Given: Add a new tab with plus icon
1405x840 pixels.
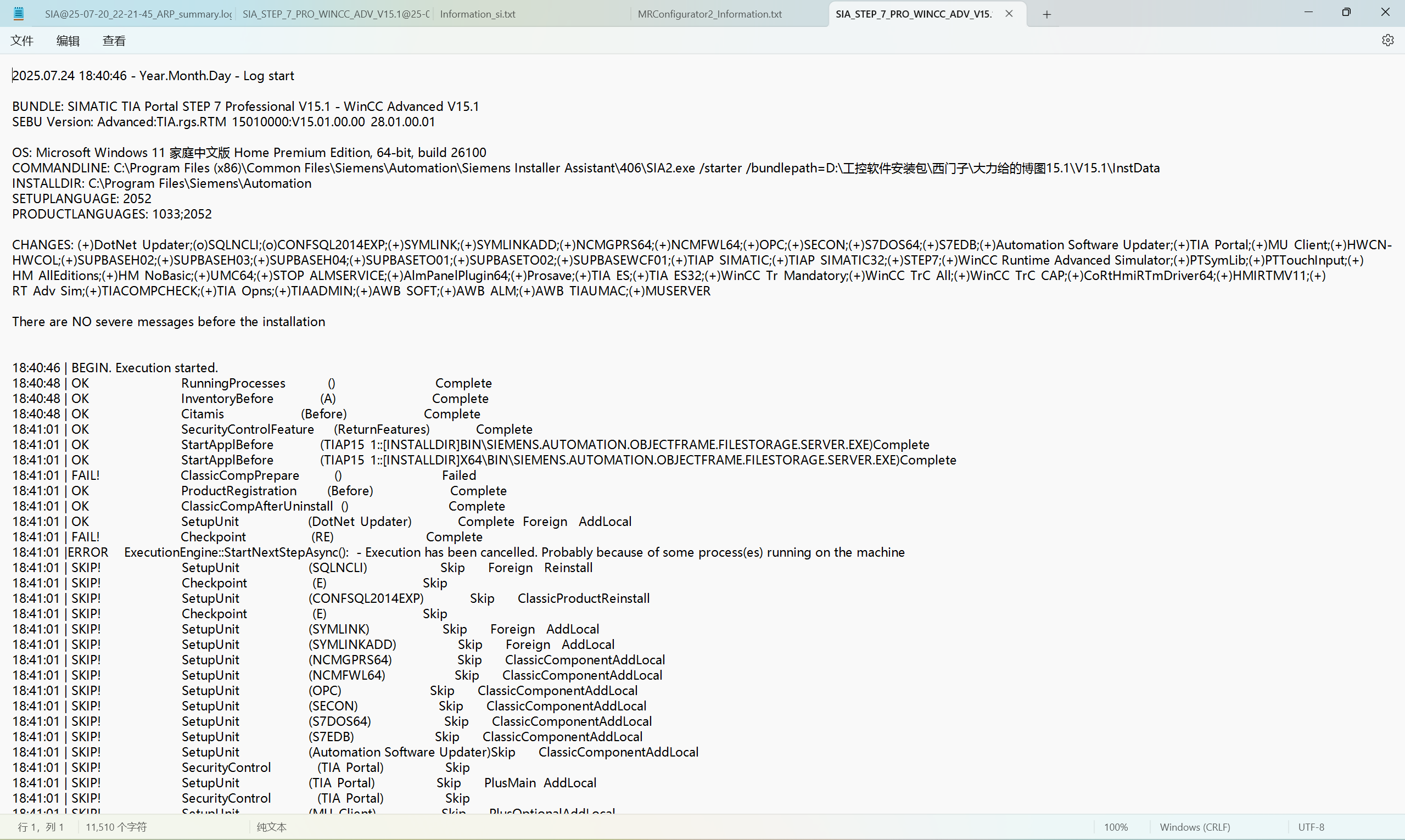Looking at the screenshot, I should point(1046,14).
